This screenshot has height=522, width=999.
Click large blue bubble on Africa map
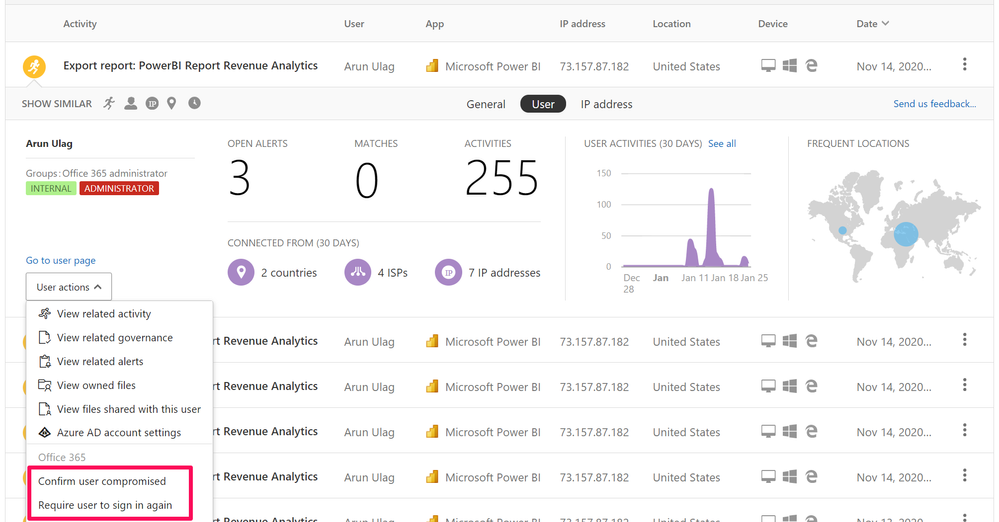(x=906, y=234)
